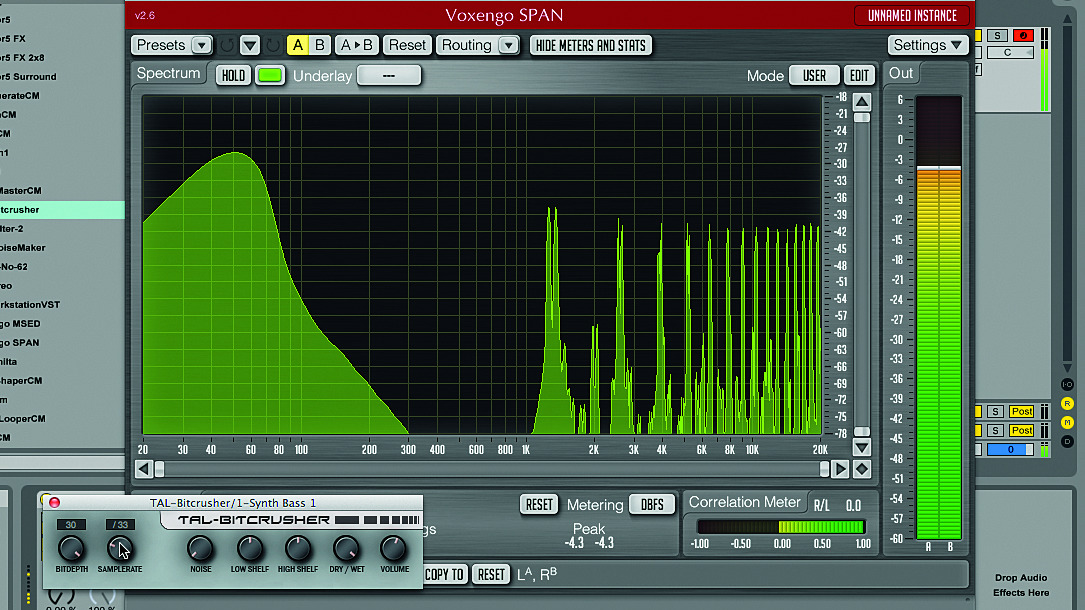The width and height of the screenshot is (1085, 610).
Task: Toggle the lower Post send button
Action: coord(1021,430)
